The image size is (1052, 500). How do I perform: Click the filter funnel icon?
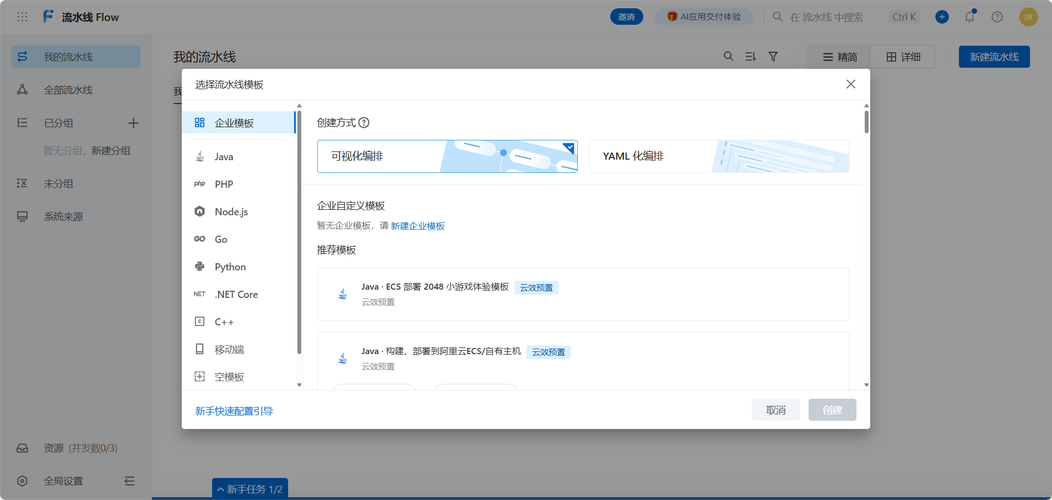[773, 57]
